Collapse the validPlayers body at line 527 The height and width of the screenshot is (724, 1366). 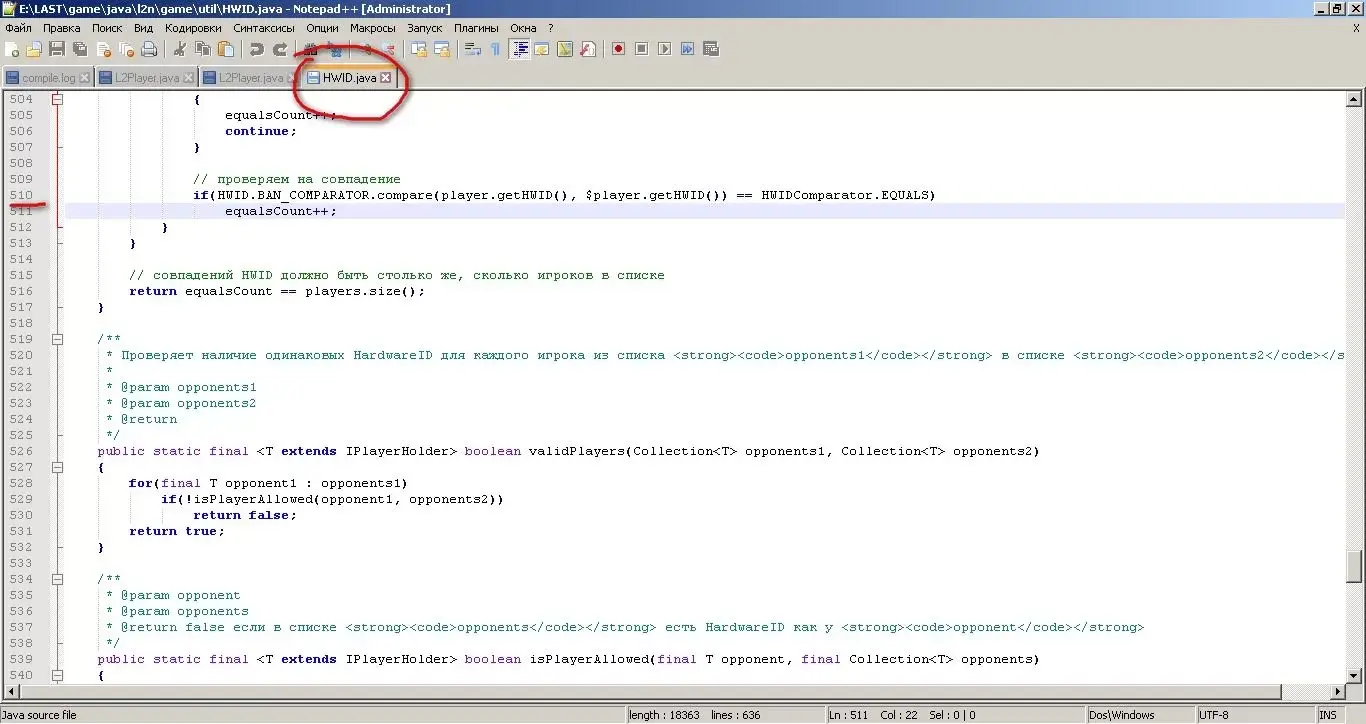[57, 467]
